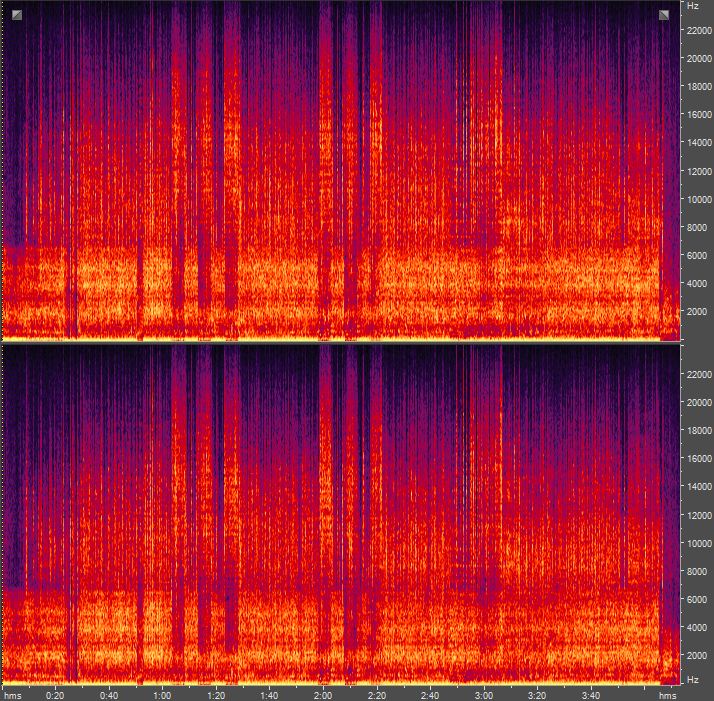Click 4000 on the upper channel frequency scale
714x701 pixels.
pyautogui.click(x=697, y=283)
